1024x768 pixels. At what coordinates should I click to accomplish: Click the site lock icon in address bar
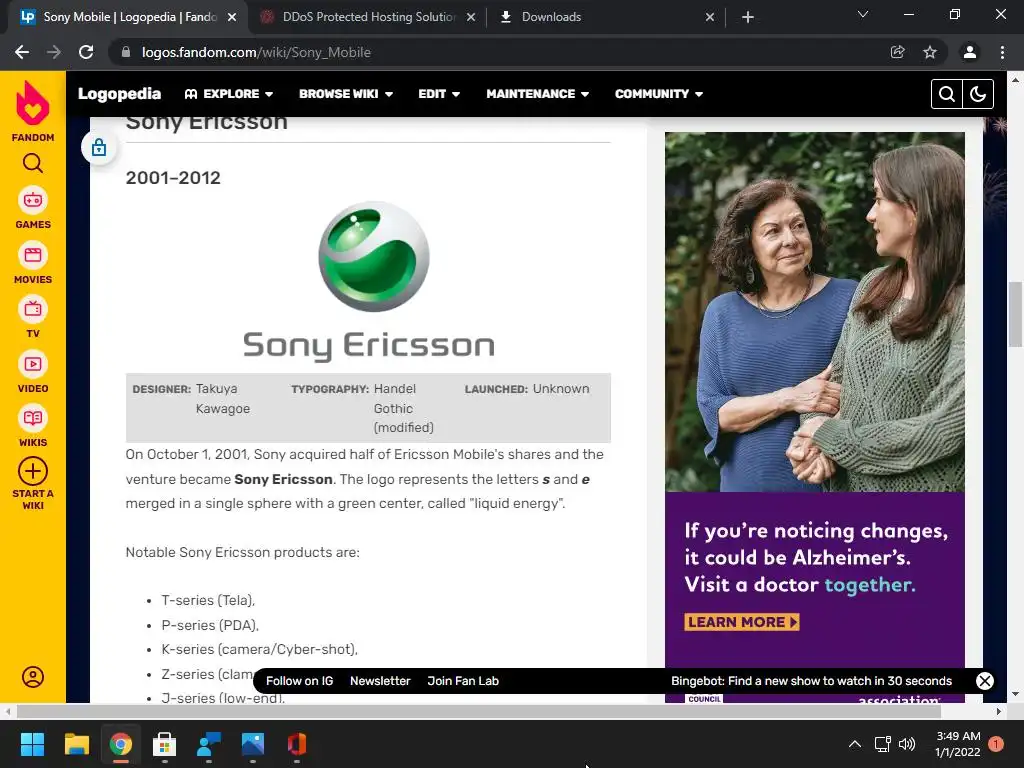[x=126, y=52]
